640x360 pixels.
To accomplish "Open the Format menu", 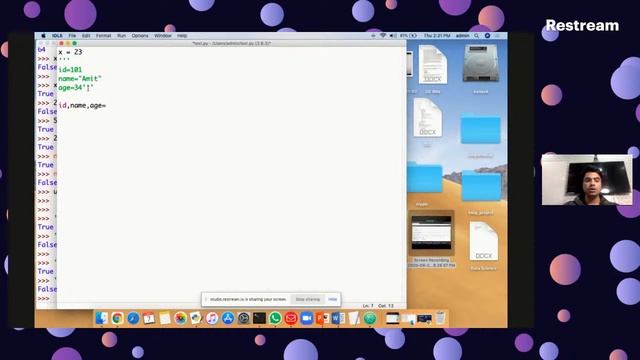I will pos(104,36).
